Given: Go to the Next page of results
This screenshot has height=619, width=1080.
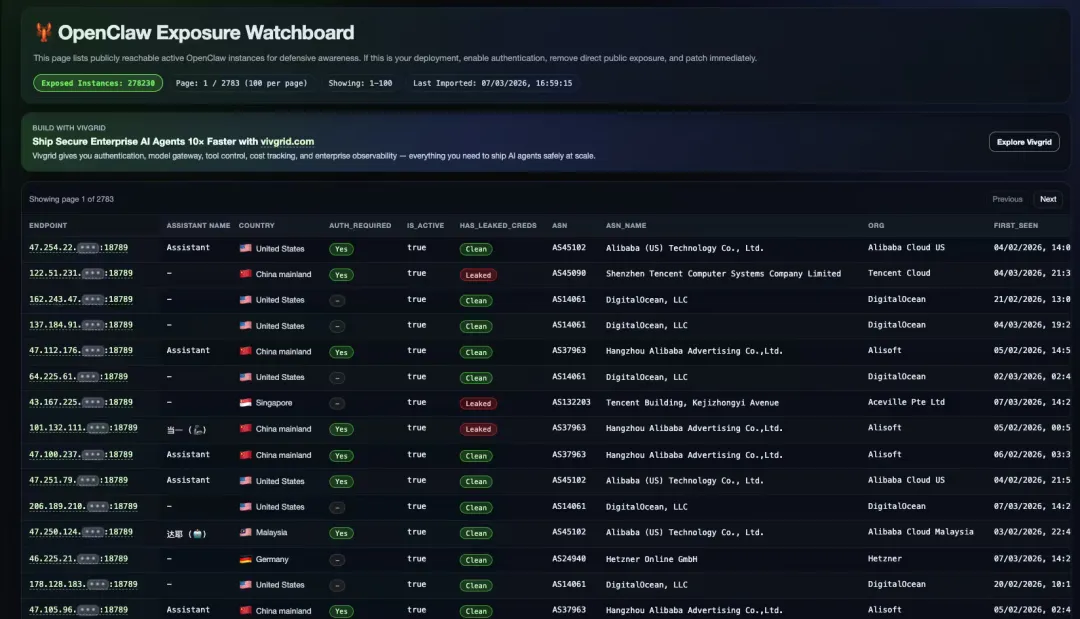Looking at the screenshot, I should coord(1047,199).
